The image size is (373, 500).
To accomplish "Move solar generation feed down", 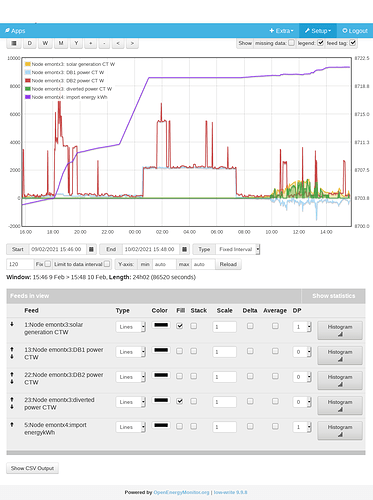I will (x=12, y=324).
